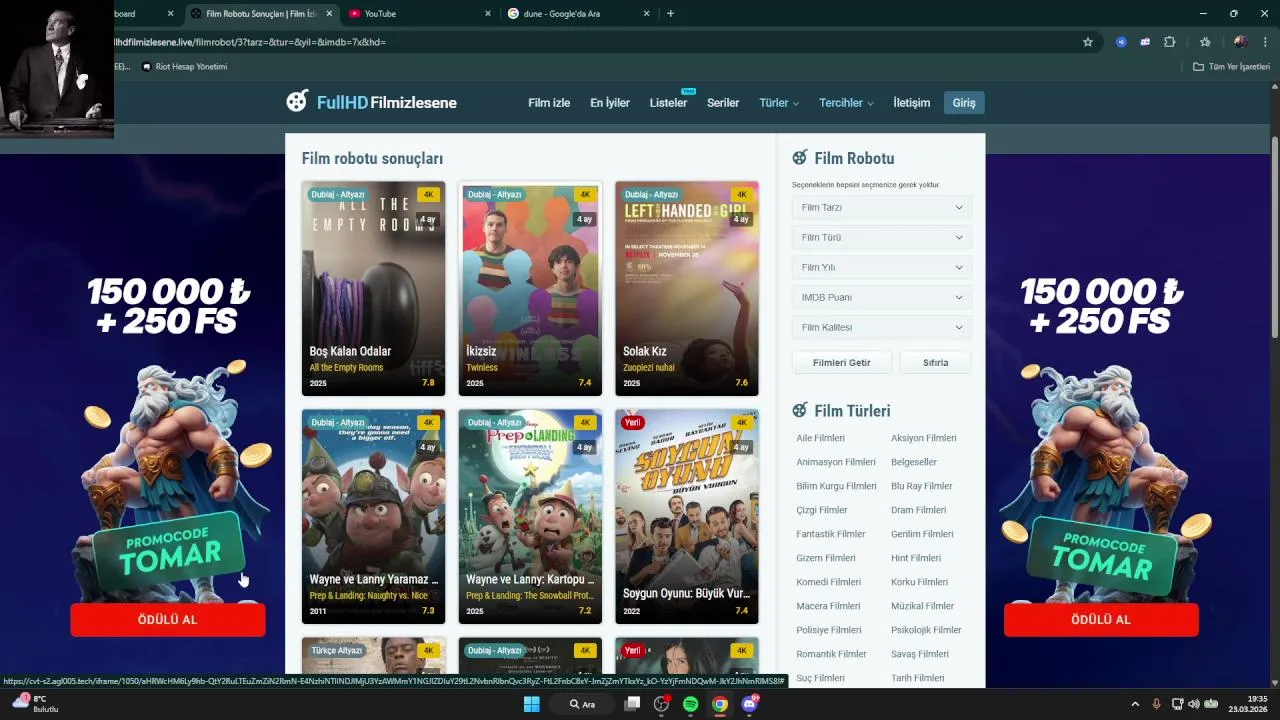This screenshot has height=720, width=1280.
Task: Switch to dune Google search tab
Action: [x=578, y=14]
